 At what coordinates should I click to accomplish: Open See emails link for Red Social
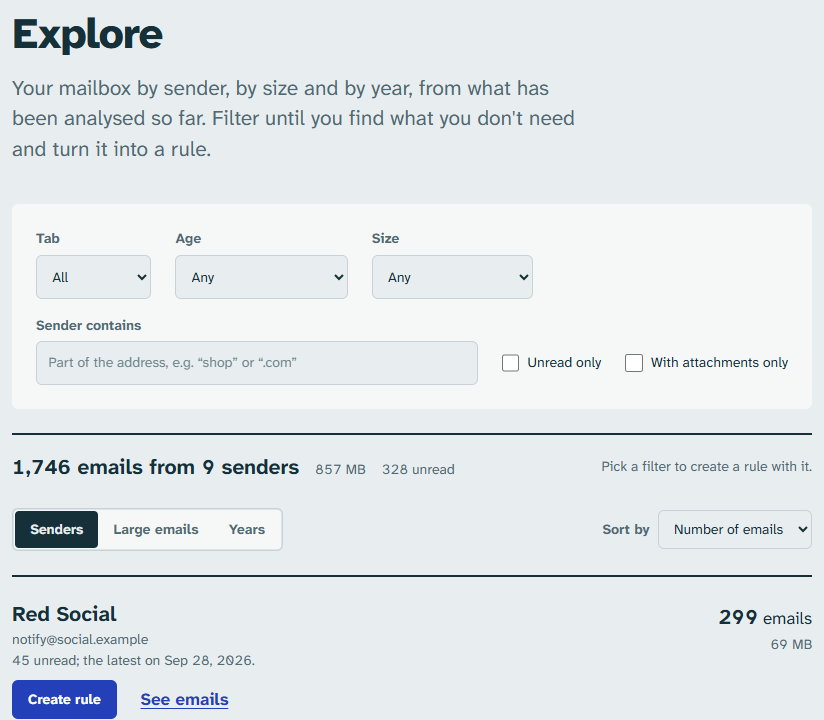pos(184,699)
